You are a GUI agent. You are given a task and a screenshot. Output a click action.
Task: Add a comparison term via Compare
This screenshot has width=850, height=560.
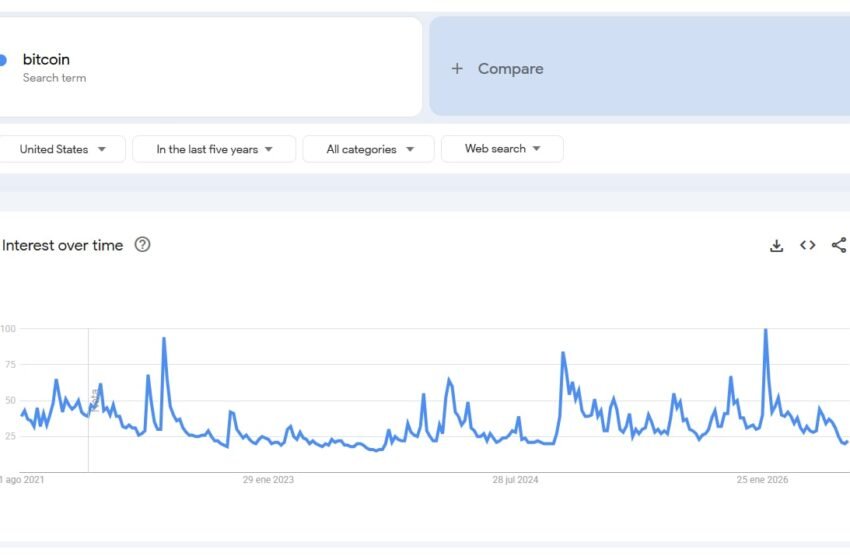640,66
